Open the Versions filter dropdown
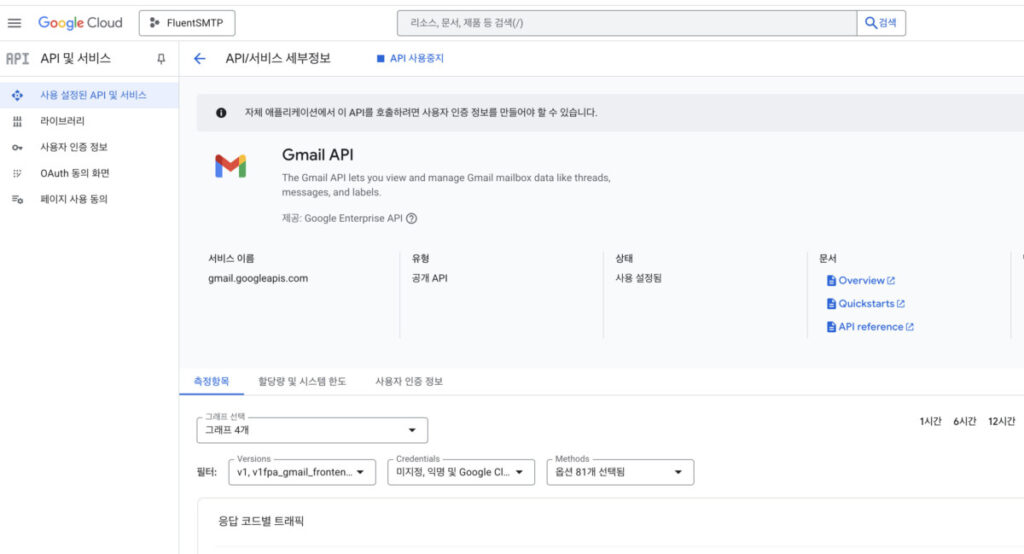Screen dimensions: 1024x554 [302, 472]
